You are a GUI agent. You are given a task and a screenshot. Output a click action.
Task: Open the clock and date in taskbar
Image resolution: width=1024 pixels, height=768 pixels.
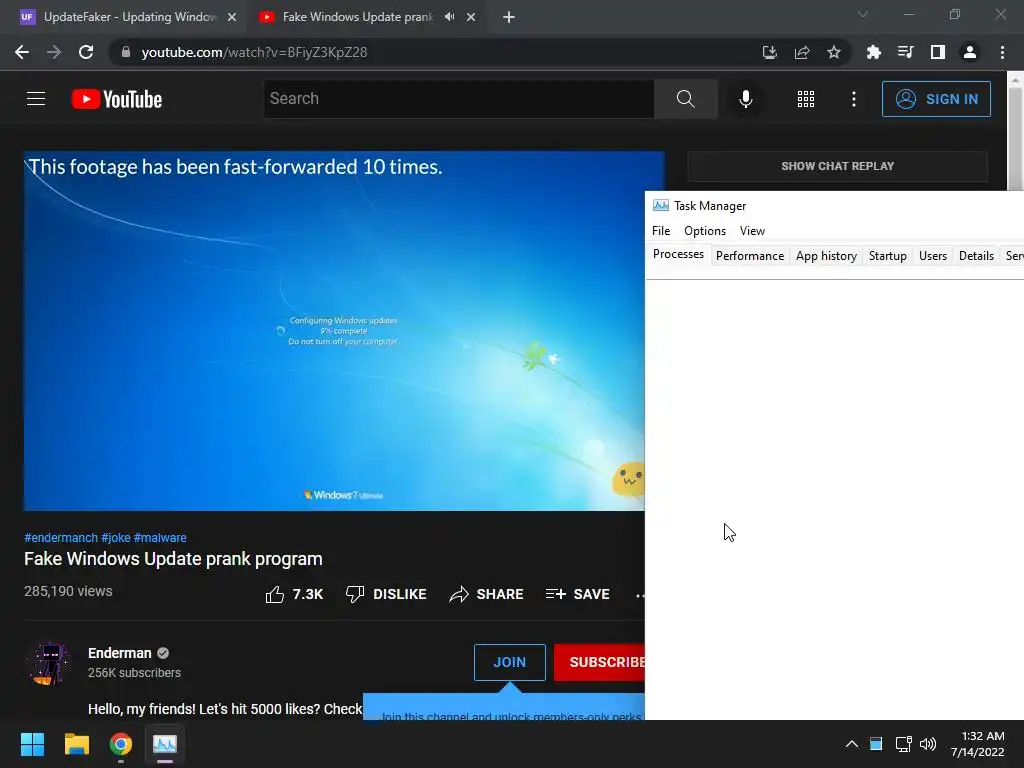pyautogui.click(x=978, y=744)
